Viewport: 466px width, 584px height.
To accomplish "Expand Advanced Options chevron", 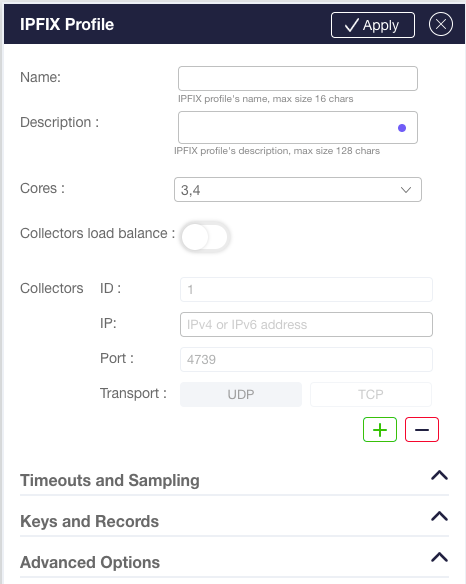I will [440, 558].
